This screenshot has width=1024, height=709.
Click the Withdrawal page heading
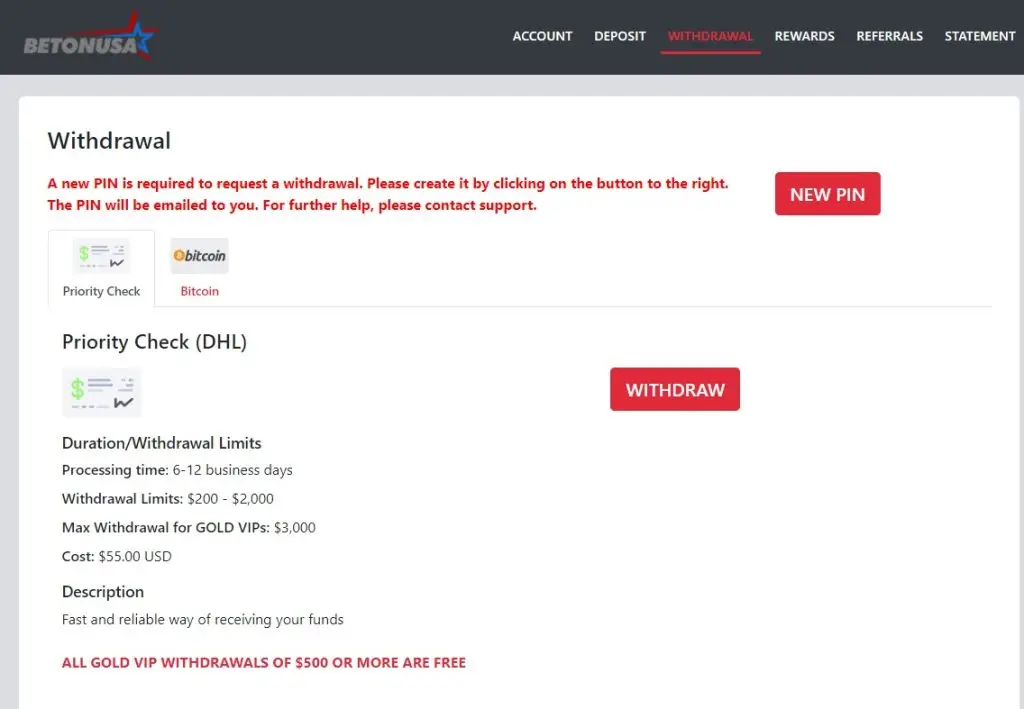pyautogui.click(x=109, y=141)
